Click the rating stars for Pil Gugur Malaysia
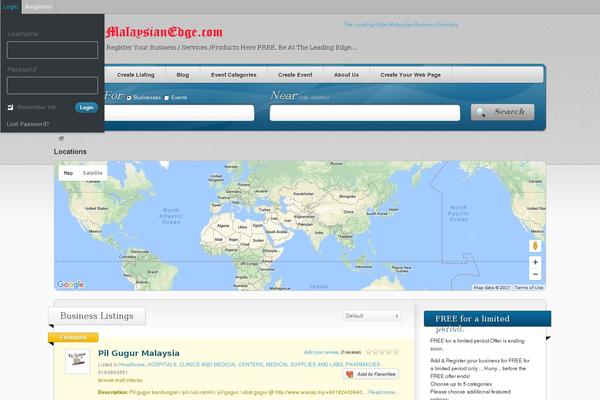 coord(382,352)
